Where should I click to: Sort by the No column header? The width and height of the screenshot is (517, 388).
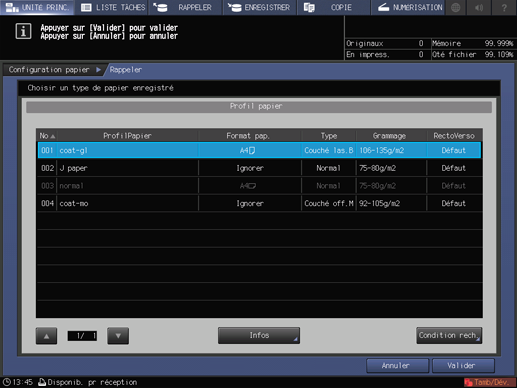click(x=47, y=136)
